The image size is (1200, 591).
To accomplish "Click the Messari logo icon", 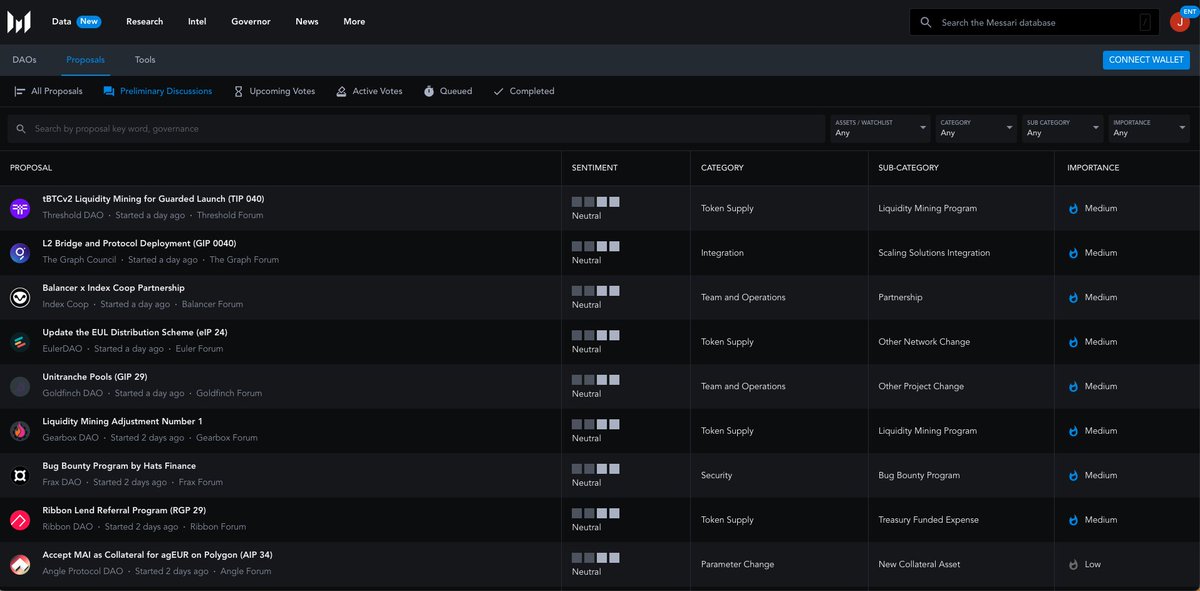I will 18,21.
